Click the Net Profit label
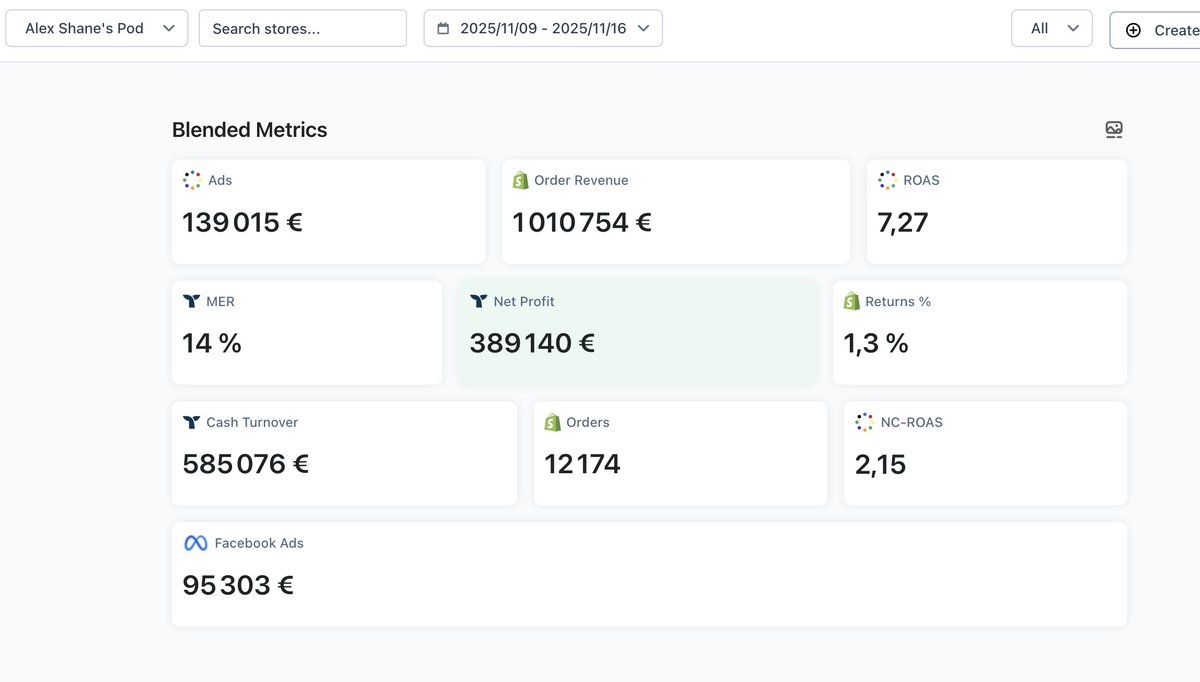This screenshot has height=682, width=1200. coord(524,301)
